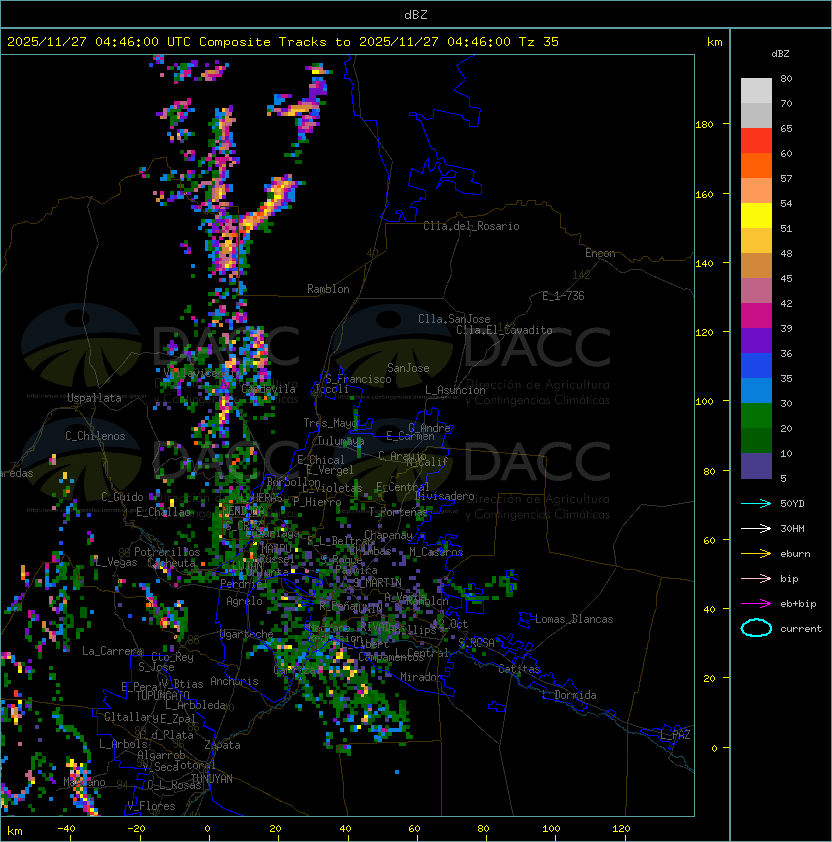Click the Ugarteche place label

click(x=247, y=634)
